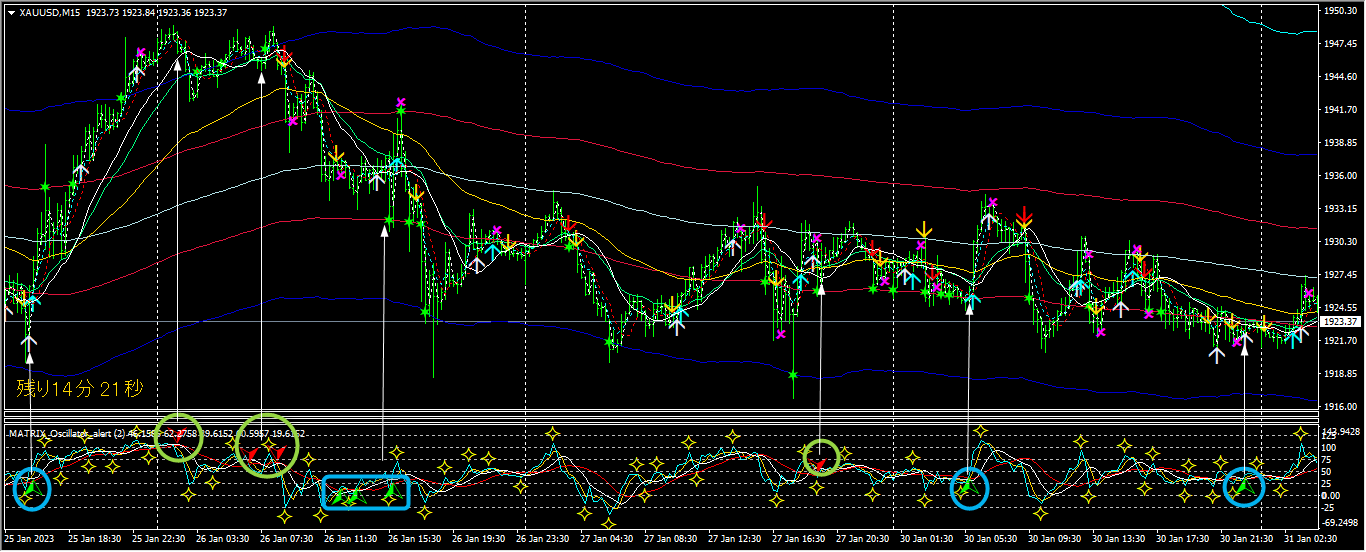
Task: Click price scale value 1941.70
Action: tap(1339, 110)
